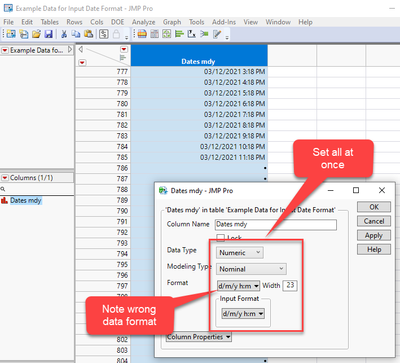Click the Save floppy disk icon
Screen dimensions: 400x363
tap(49, 34)
